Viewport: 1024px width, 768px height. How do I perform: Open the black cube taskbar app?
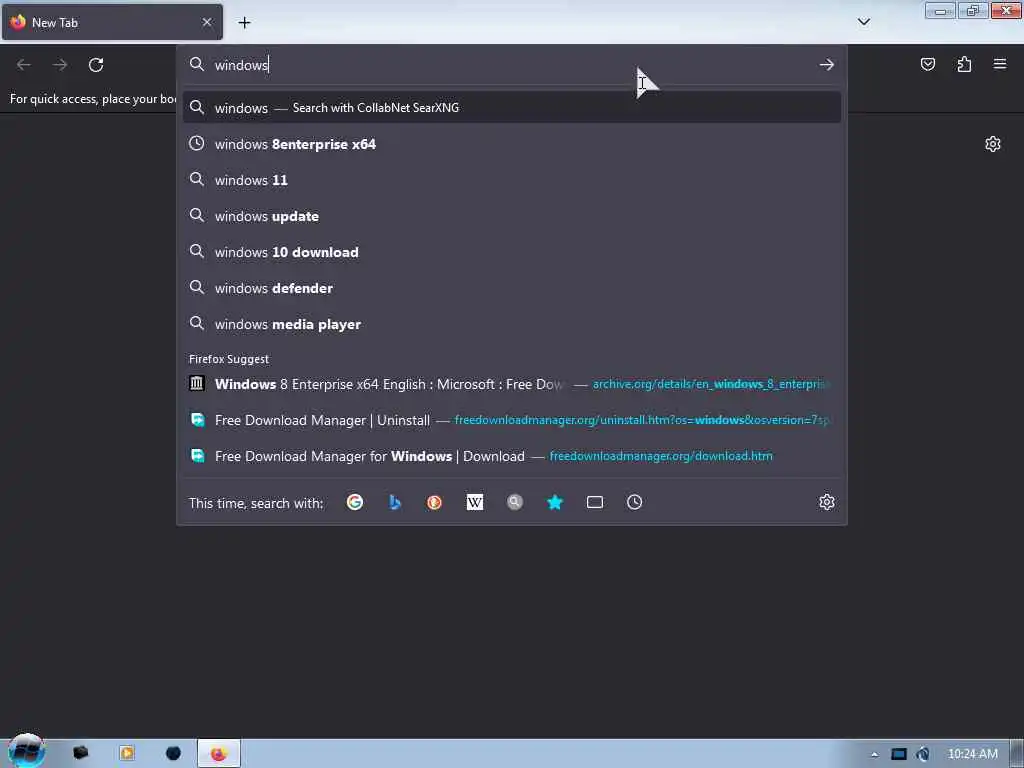(81, 753)
